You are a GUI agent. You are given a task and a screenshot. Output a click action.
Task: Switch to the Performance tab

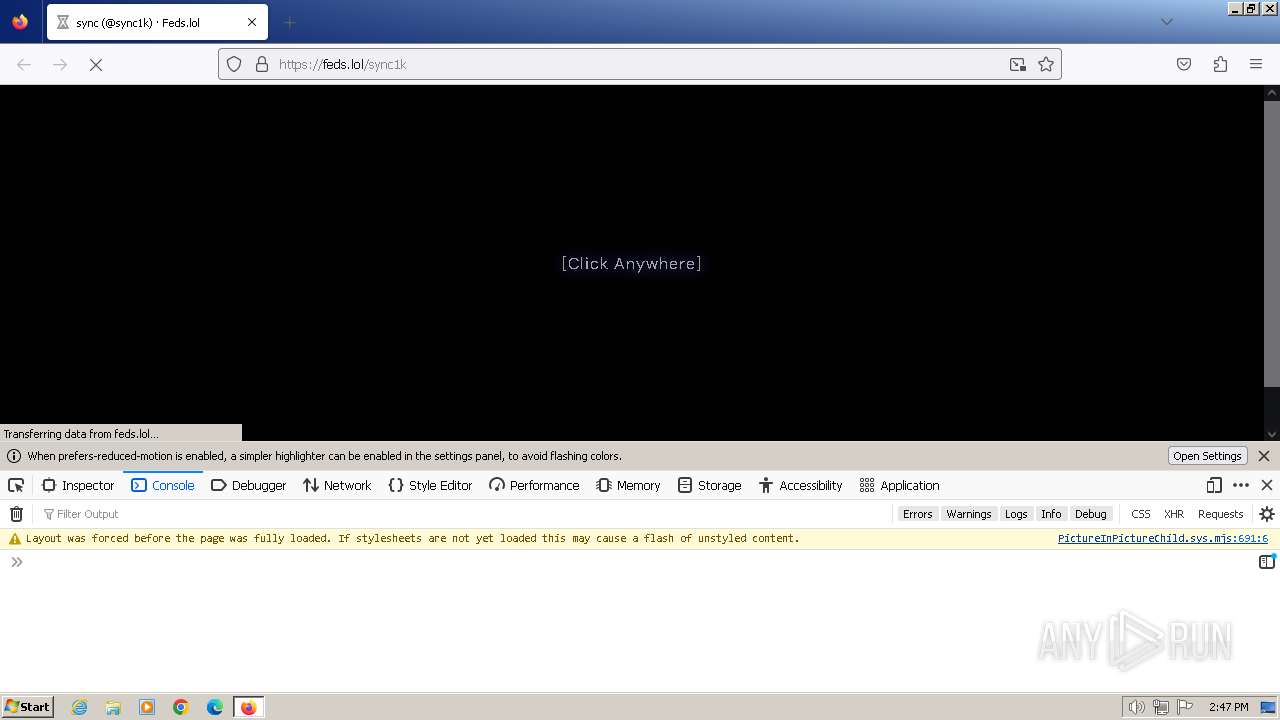(534, 485)
